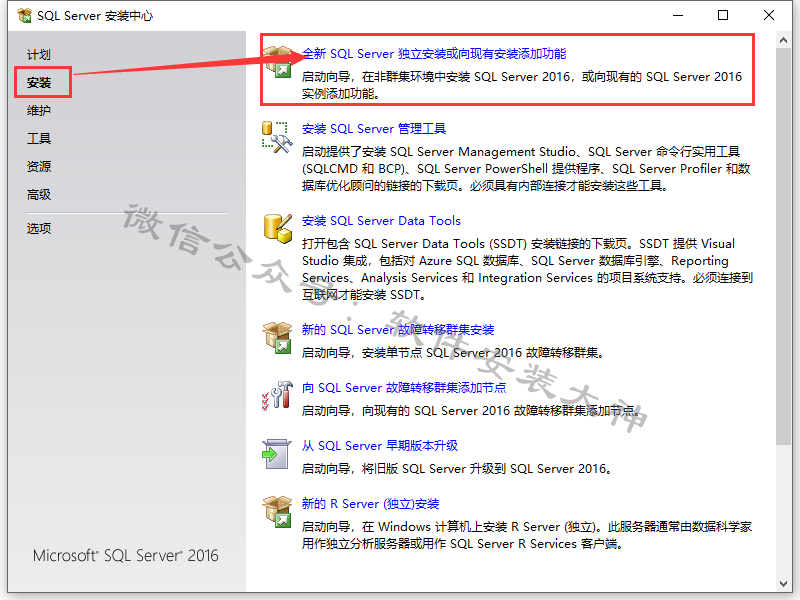This screenshot has width=800, height=600.
Task: Open link 全新 SQL Server 独立安装或向现有安装添加功能
Action: click(x=434, y=54)
